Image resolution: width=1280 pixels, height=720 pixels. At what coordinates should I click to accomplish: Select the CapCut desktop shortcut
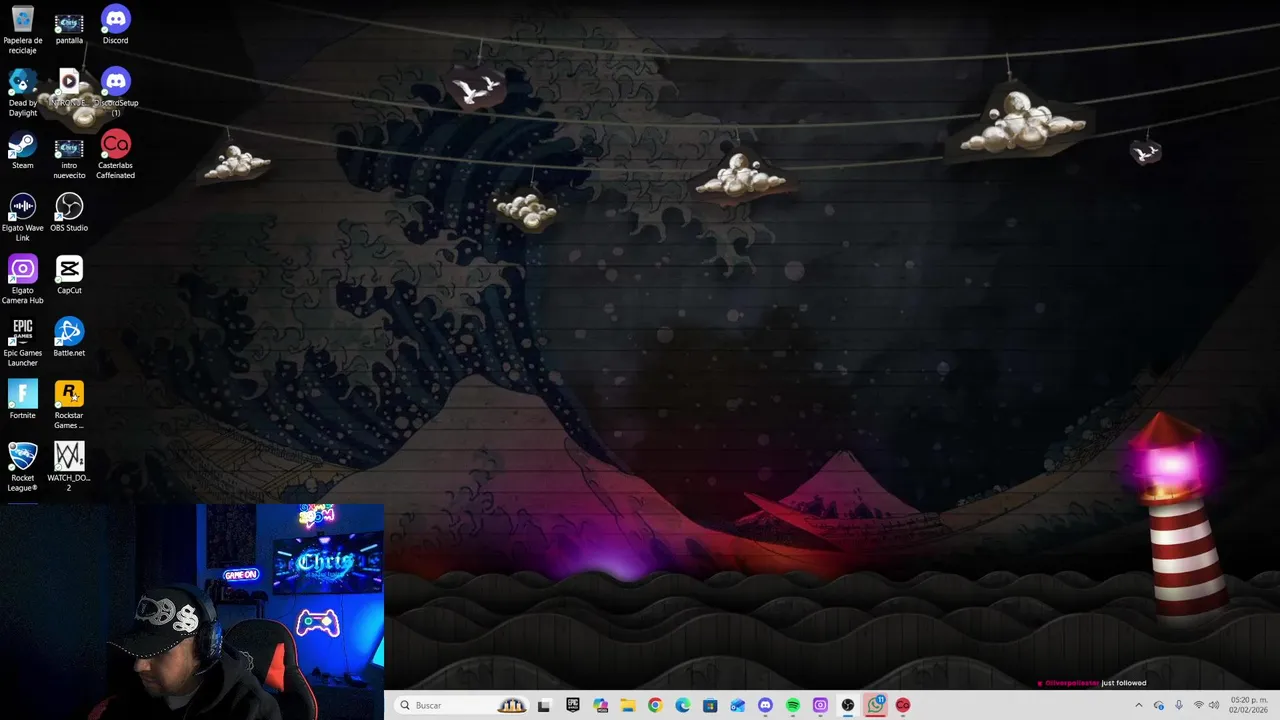69,275
